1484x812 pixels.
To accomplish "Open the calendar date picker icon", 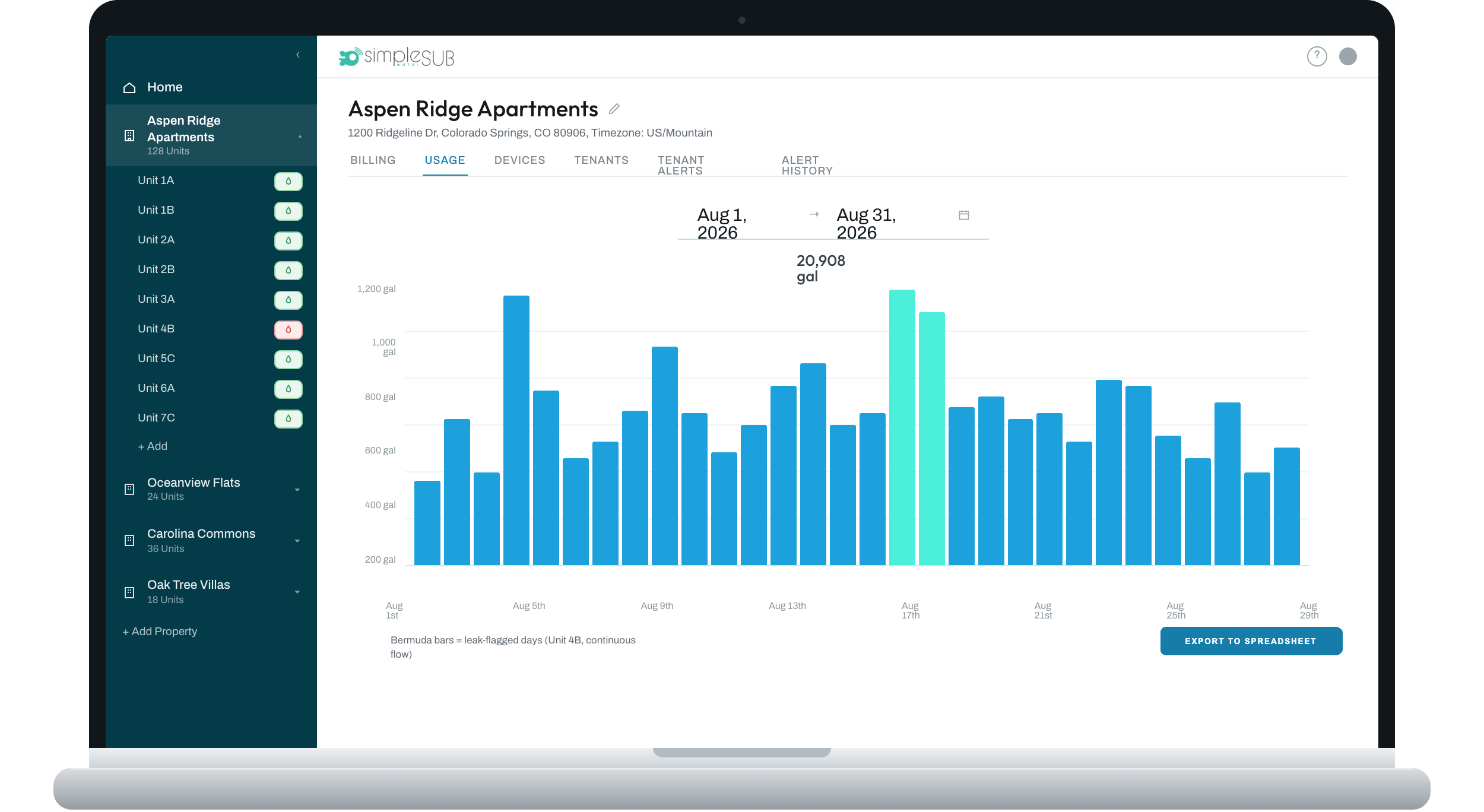I will pyautogui.click(x=964, y=215).
